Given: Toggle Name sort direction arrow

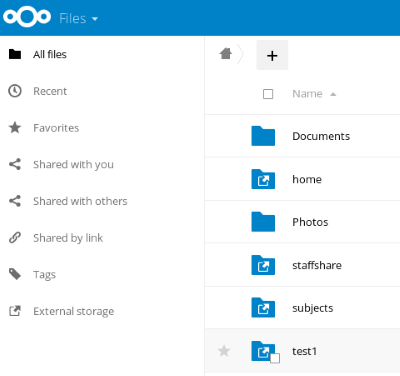Looking at the screenshot, I should 333,94.
